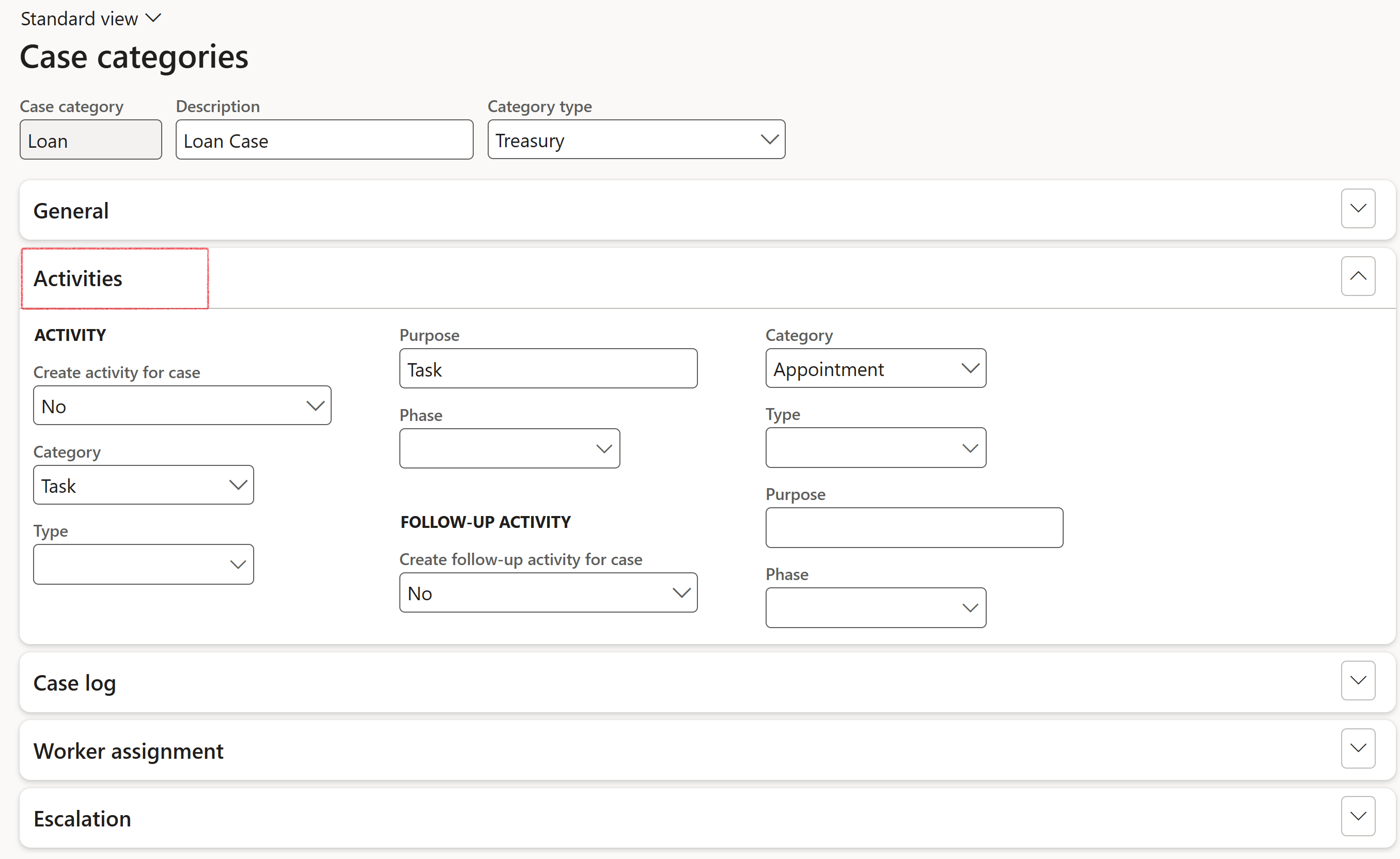Open Create activity for case dropdown
This screenshot has height=859, width=1400.
182,405
